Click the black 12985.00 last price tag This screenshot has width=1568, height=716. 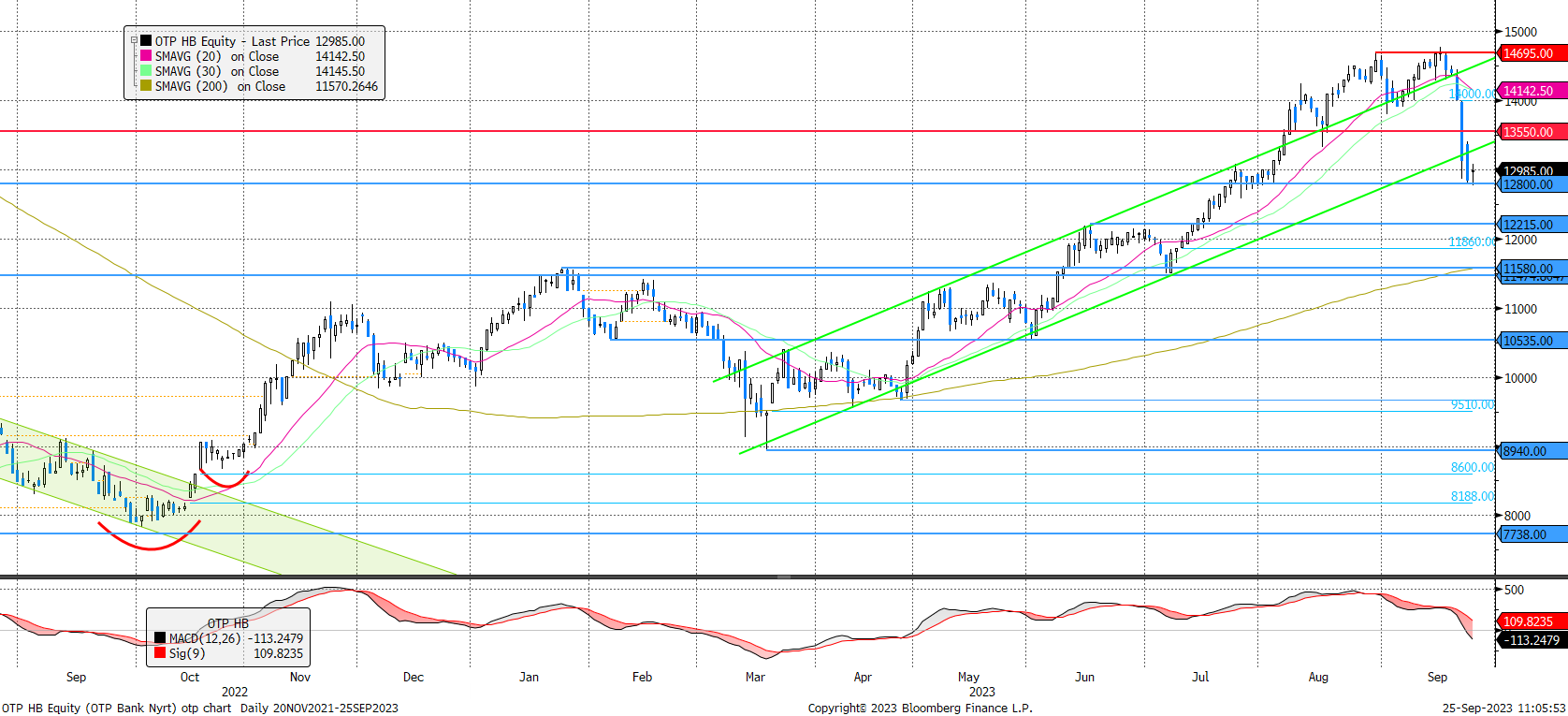(1532, 170)
